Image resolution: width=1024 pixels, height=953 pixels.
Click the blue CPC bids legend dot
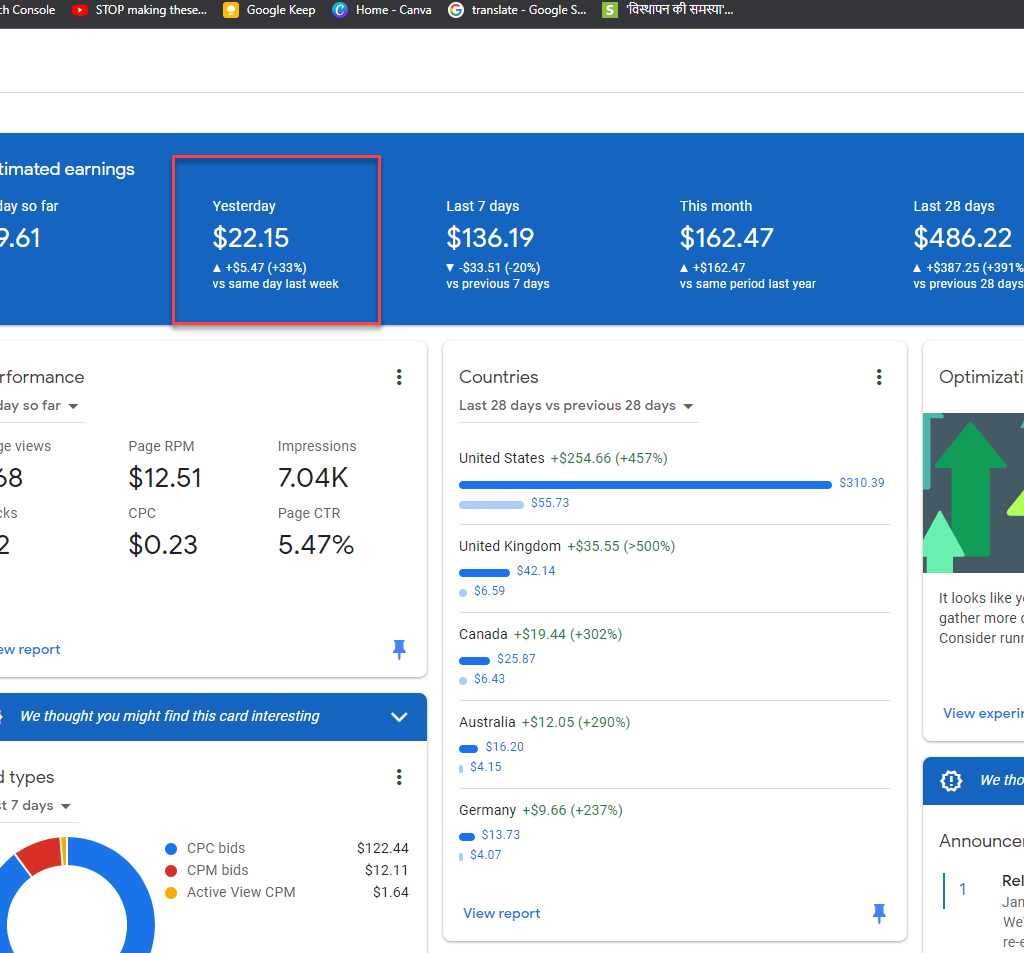171,848
